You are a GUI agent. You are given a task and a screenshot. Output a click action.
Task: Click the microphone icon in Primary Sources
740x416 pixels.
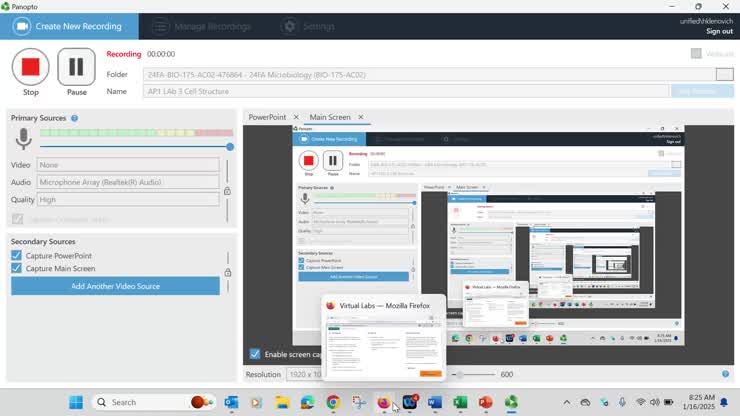(x=22, y=140)
